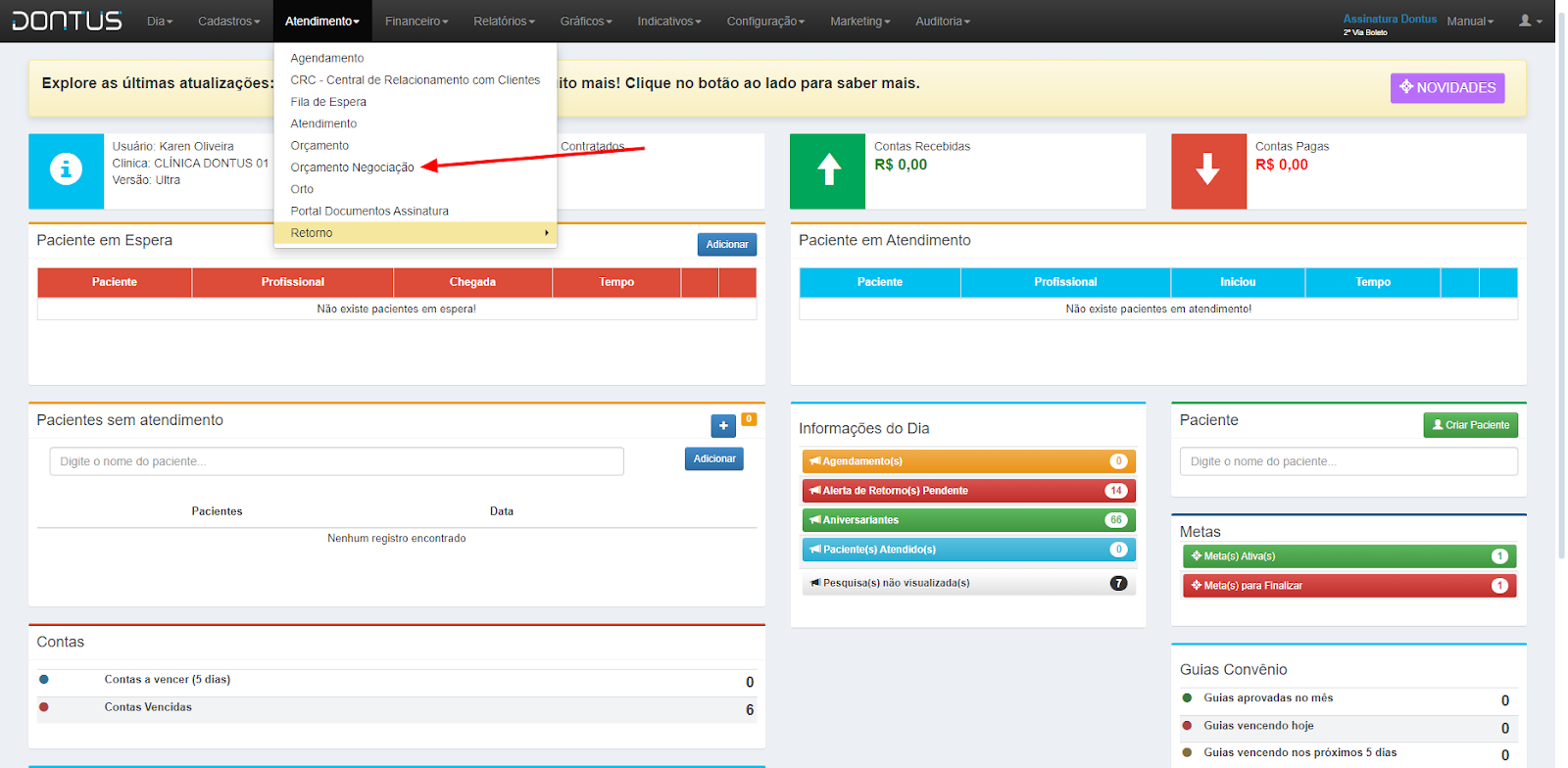Click the Criar Paciente button
The width and height of the screenshot is (1568, 768).
(x=1470, y=425)
